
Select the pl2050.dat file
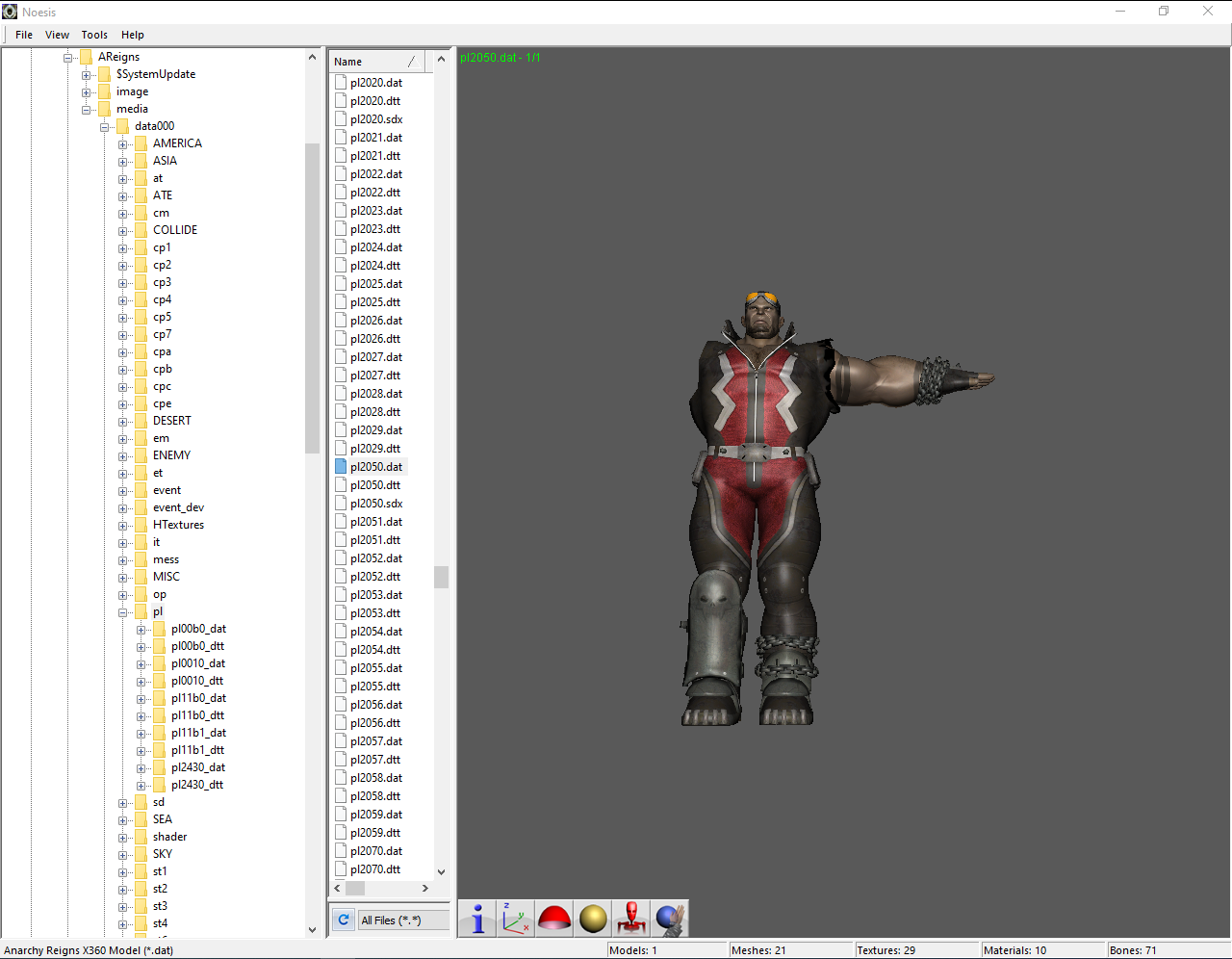point(376,467)
